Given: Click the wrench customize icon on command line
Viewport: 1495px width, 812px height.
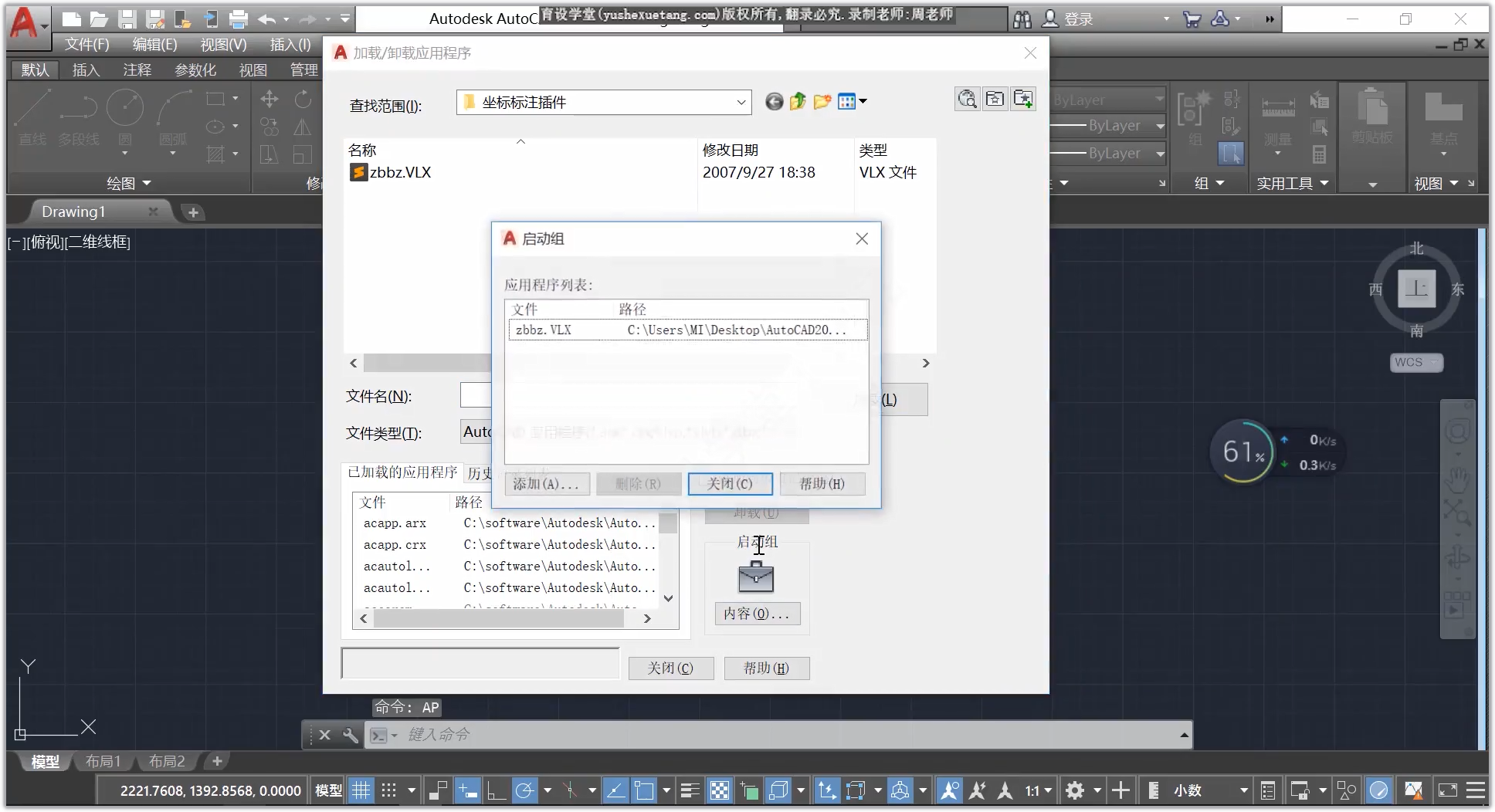Looking at the screenshot, I should [351, 735].
